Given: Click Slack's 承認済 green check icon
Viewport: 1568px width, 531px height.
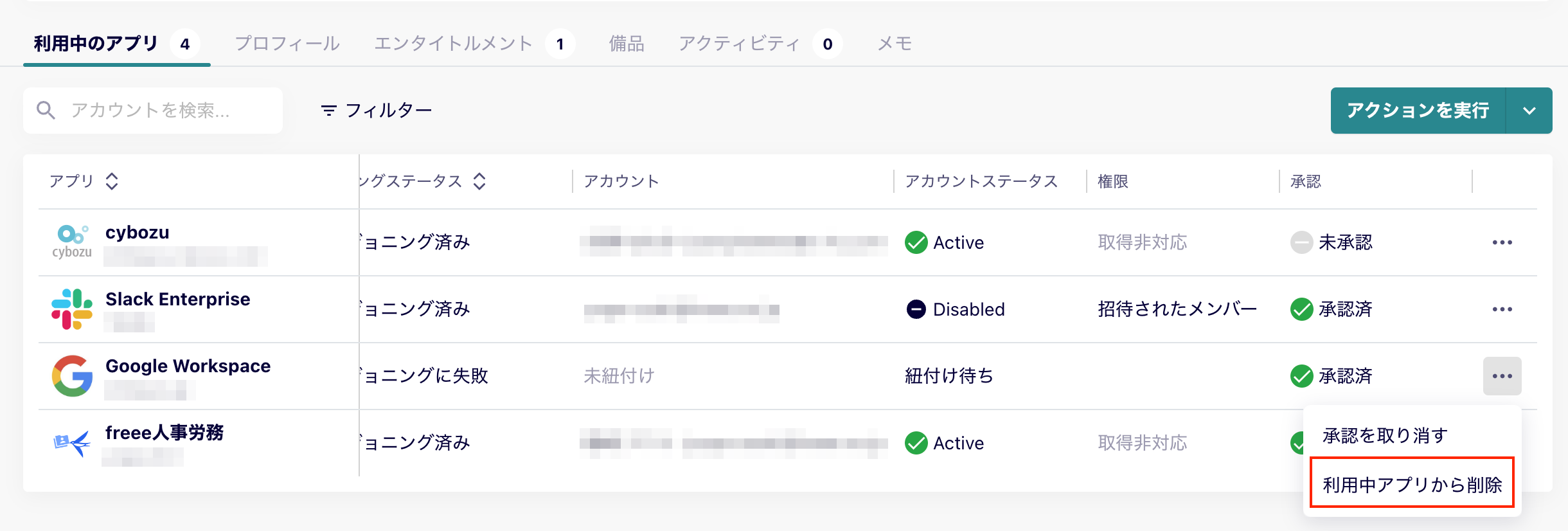Looking at the screenshot, I should 1301,309.
